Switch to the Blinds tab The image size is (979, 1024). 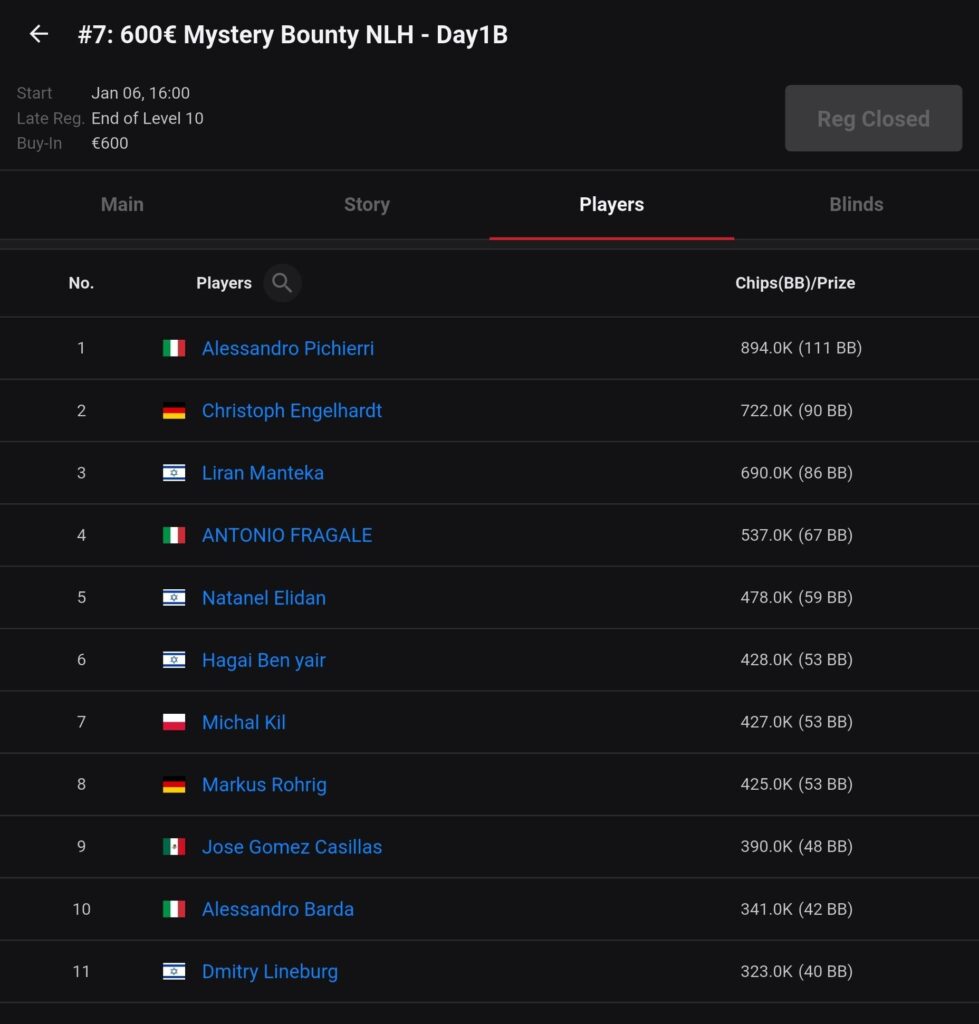856,204
